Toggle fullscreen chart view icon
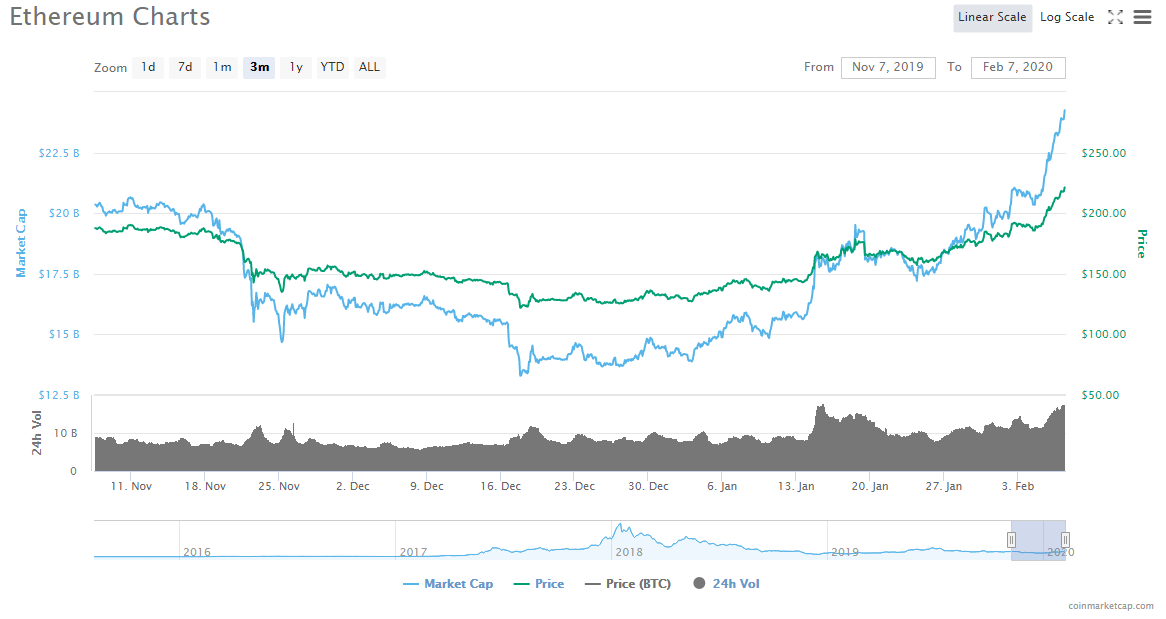 pyautogui.click(x=1115, y=17)
